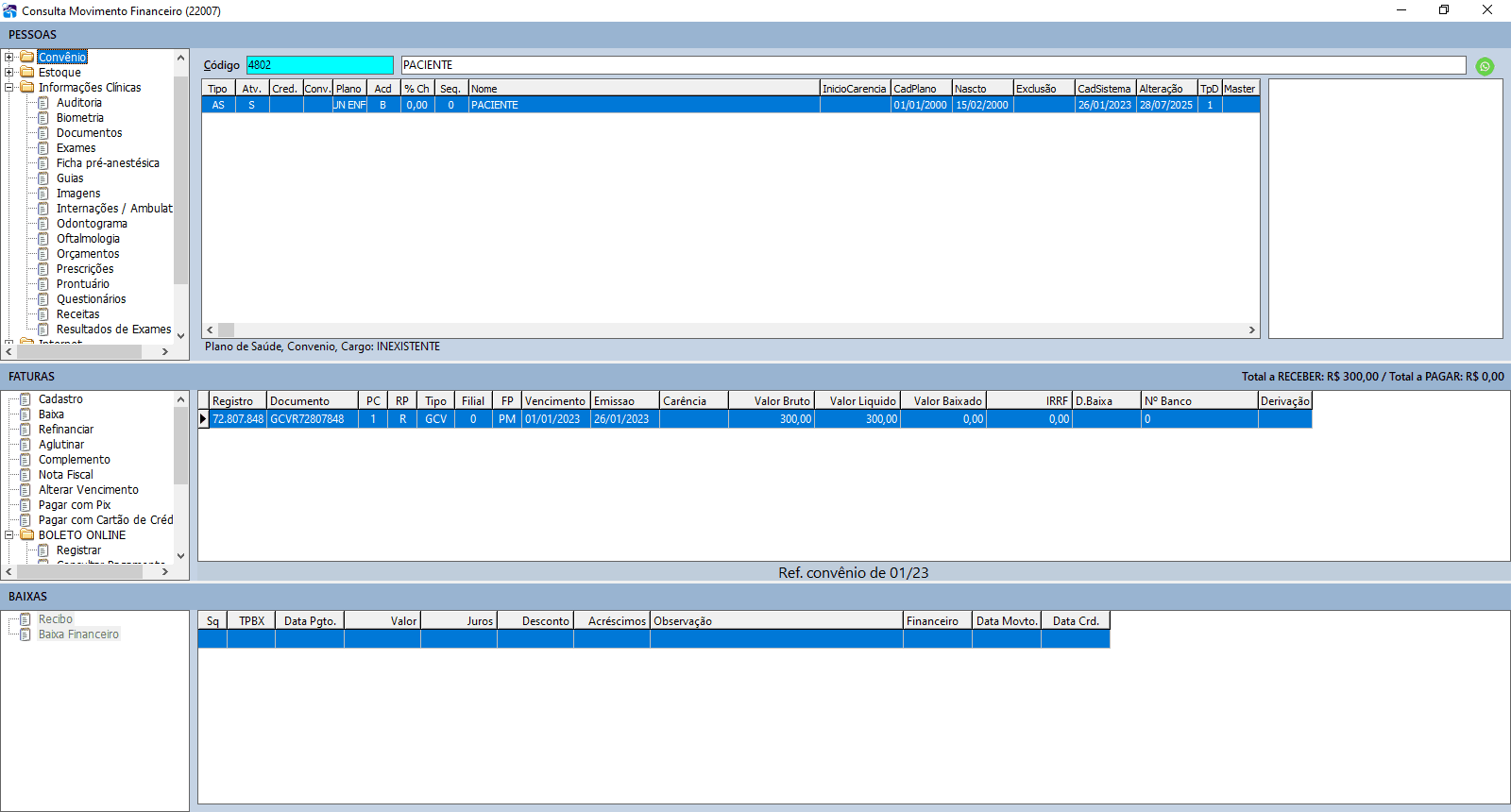Open Refinanciar in Faturas tree
This screenshot has width=1511, height=812.
65,430
